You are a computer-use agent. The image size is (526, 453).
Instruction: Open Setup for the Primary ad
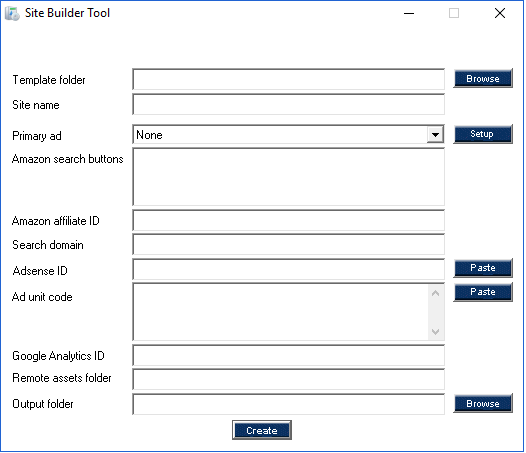pyautogui.click(x=483, y=134)
